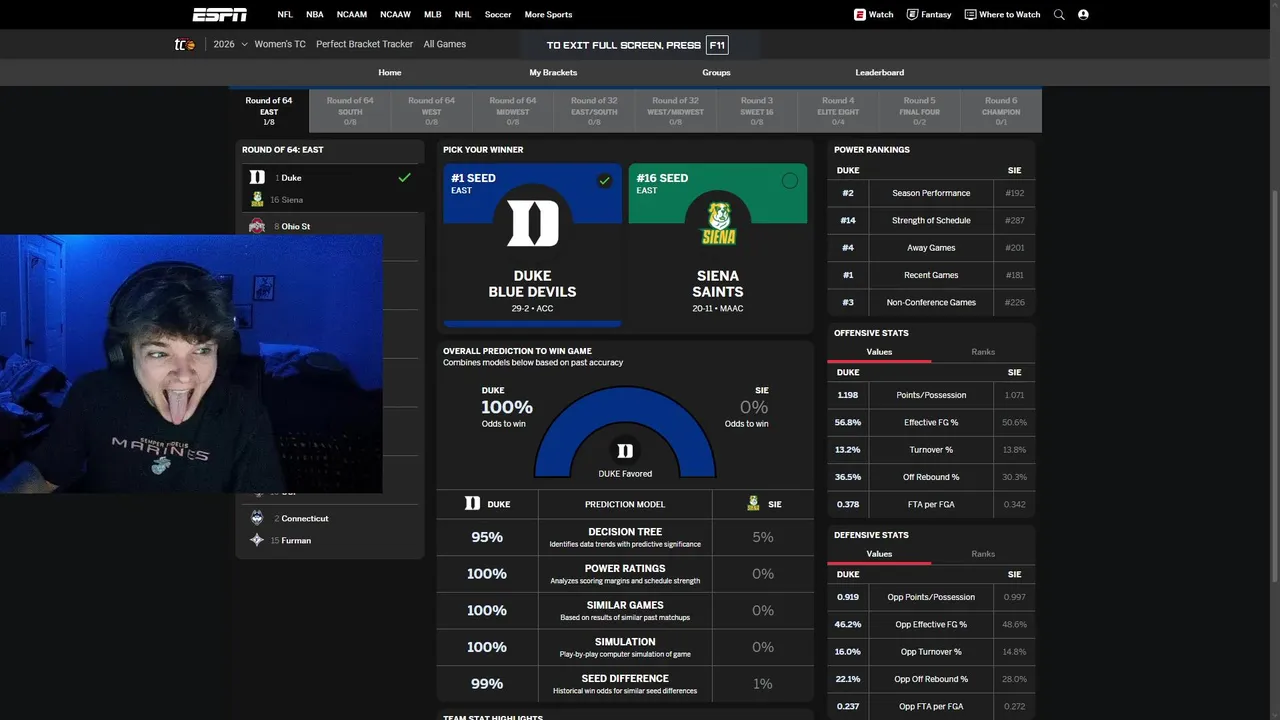Screen dimensions: 1280x720
Task: Open Perfect Bracket Tracker link
Action: tap(364, 44)
